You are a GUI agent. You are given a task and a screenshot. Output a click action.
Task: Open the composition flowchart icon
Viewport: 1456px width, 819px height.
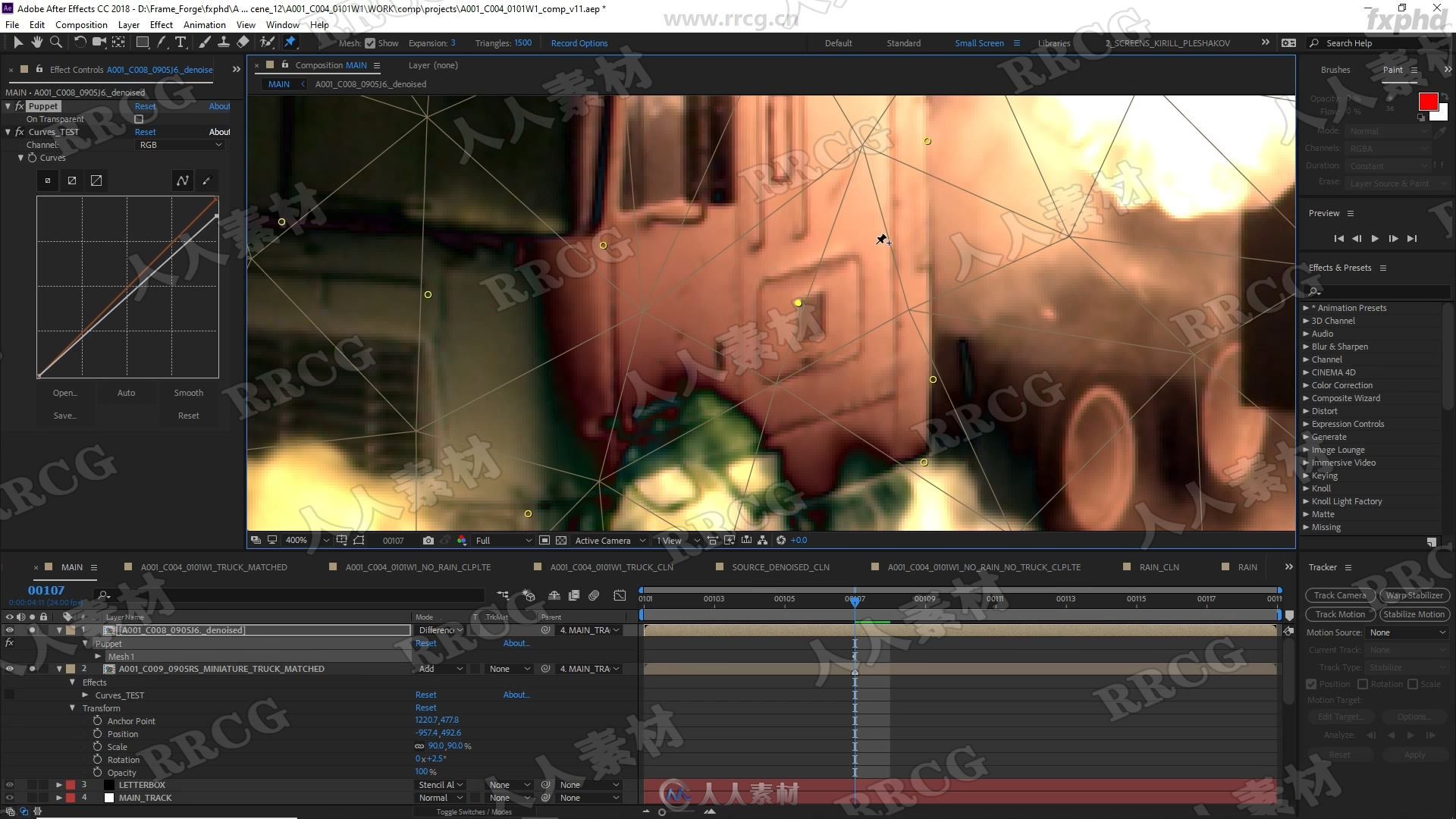763,541
